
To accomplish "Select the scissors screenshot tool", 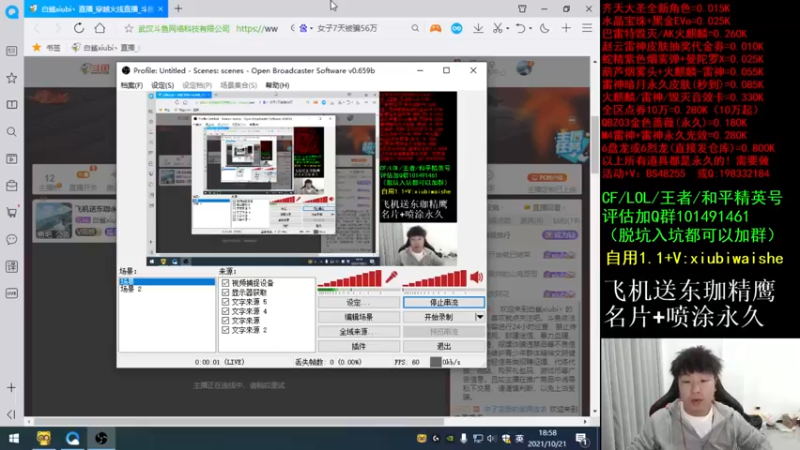I will [x=497, y=29].
